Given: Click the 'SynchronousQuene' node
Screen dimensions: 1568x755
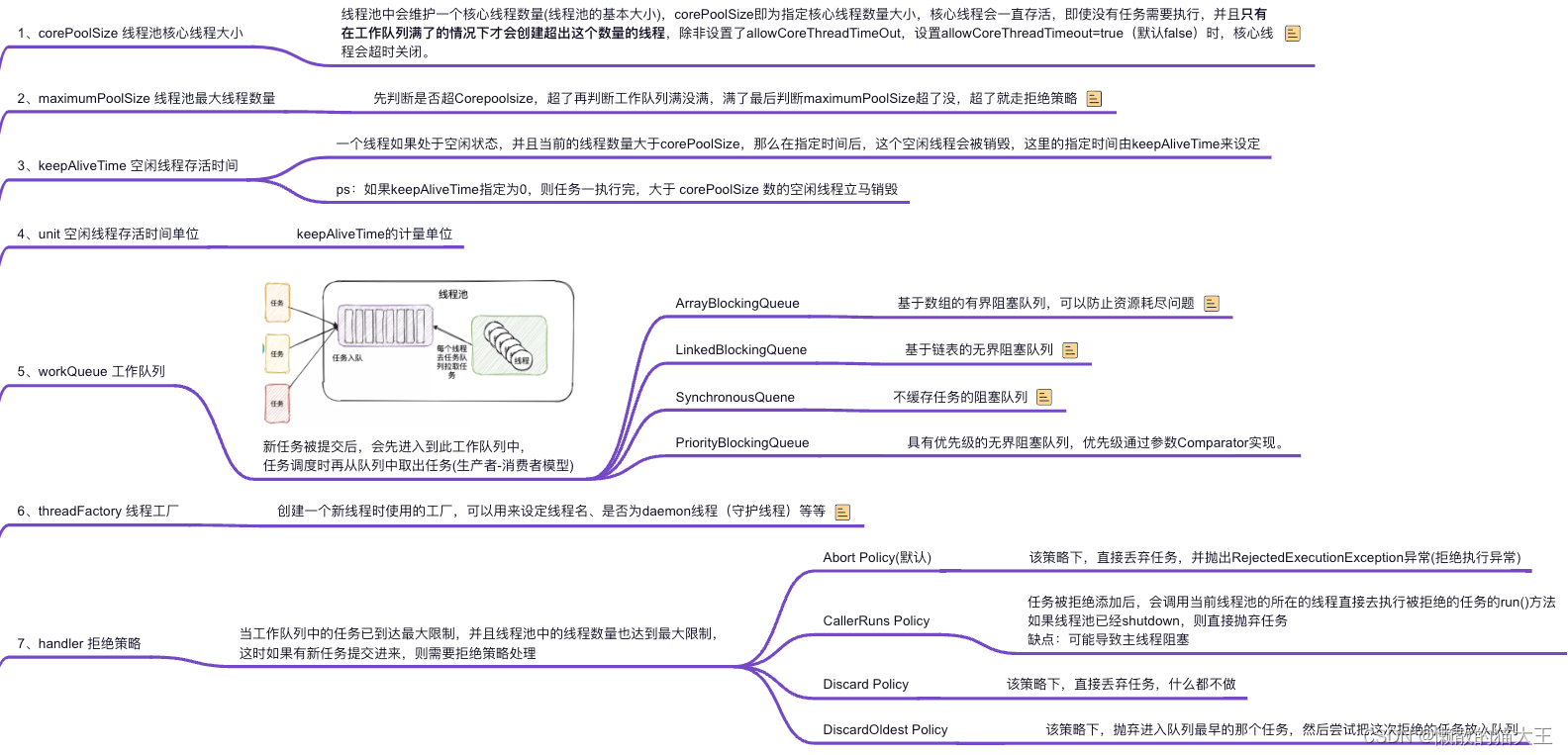Looking at the screenshot, I should 735,398.
